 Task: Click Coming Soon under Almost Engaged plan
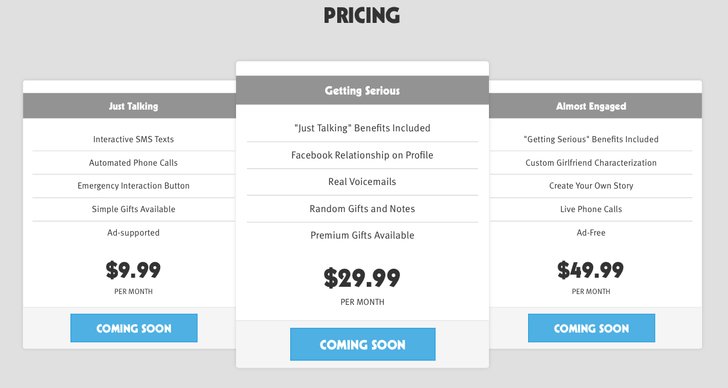[x=591, y=328]
